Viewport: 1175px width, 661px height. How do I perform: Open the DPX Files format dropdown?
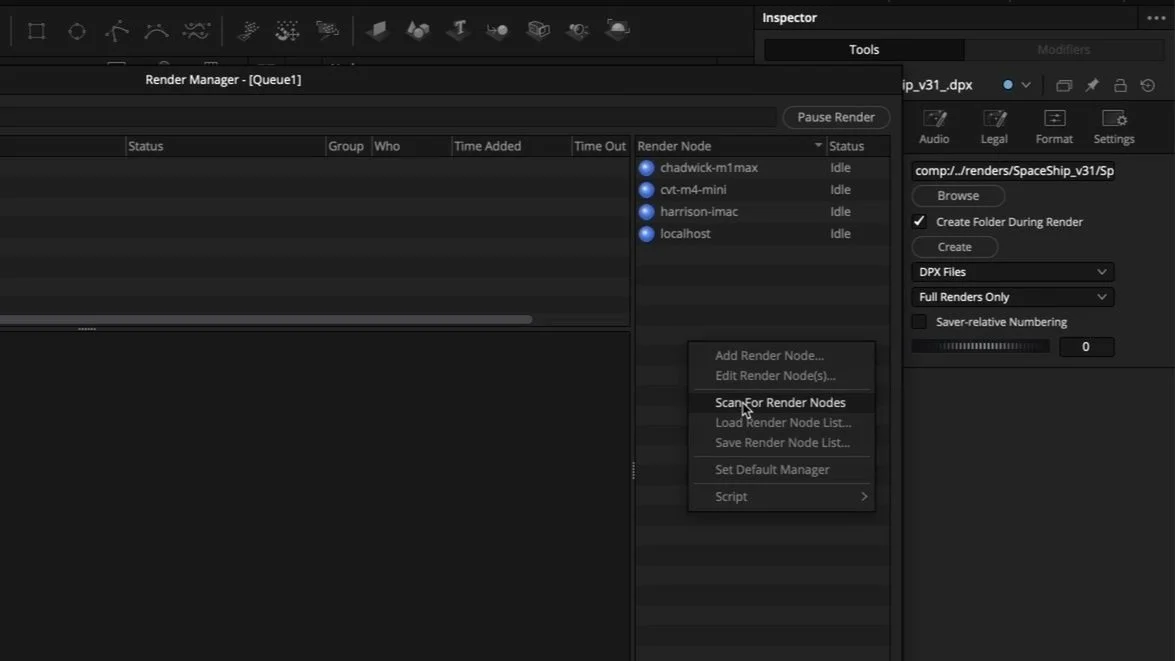click(1012, 271)
